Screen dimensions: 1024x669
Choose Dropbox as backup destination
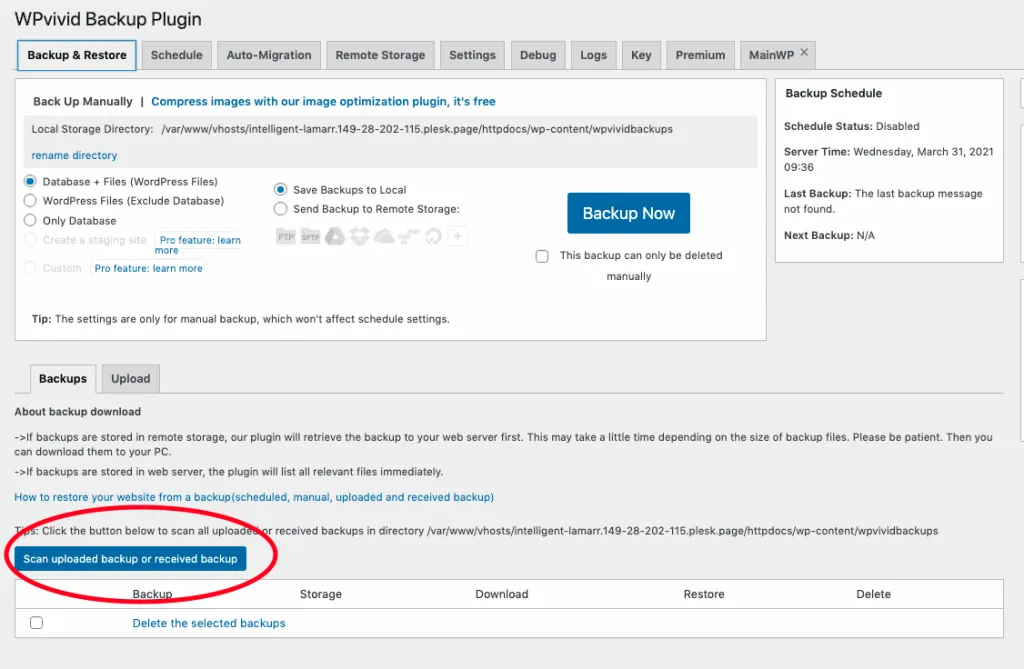pos(359,236)
